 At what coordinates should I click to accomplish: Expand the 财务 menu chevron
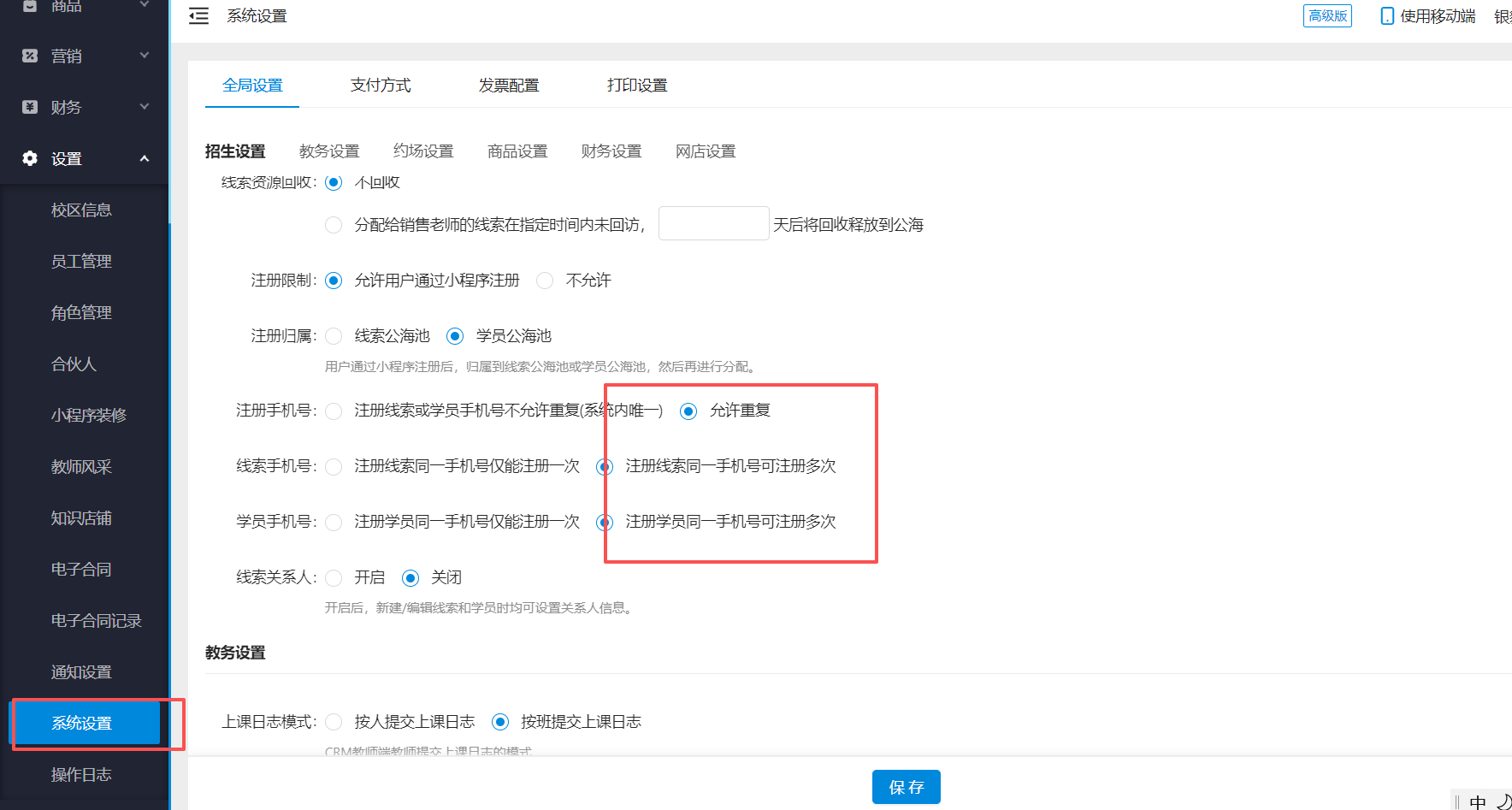144,106
